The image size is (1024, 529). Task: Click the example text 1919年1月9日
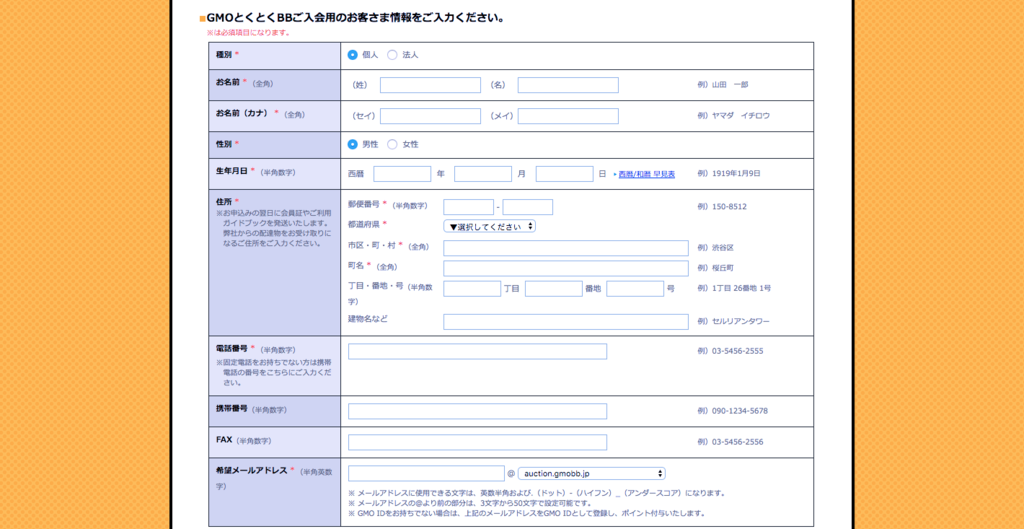click(x=736, y=174)
